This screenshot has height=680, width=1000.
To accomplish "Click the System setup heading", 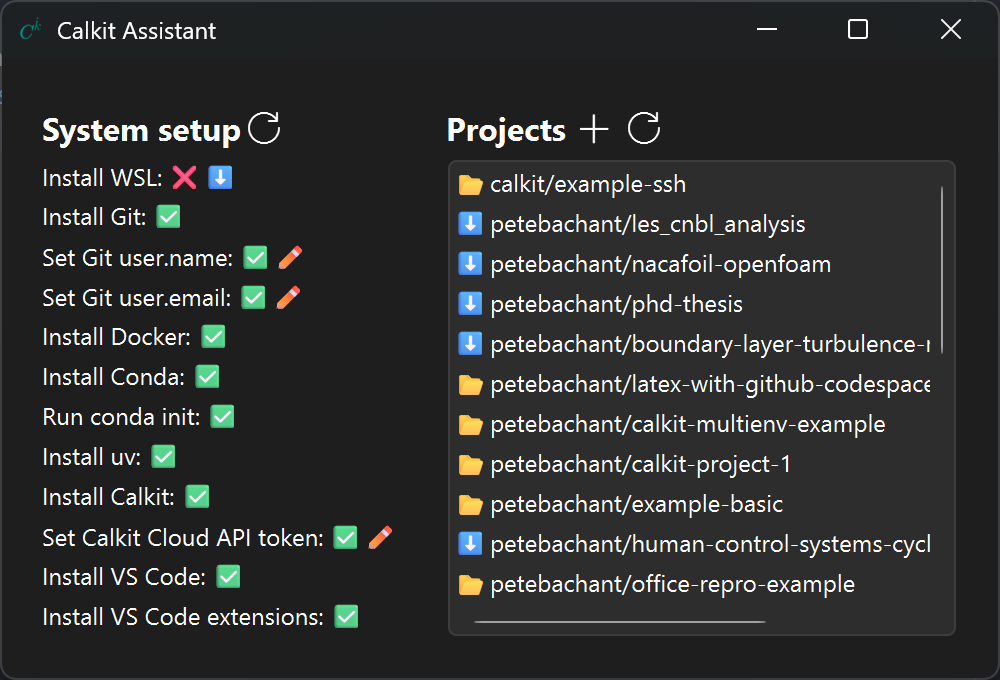I will [x=141, y=130].
